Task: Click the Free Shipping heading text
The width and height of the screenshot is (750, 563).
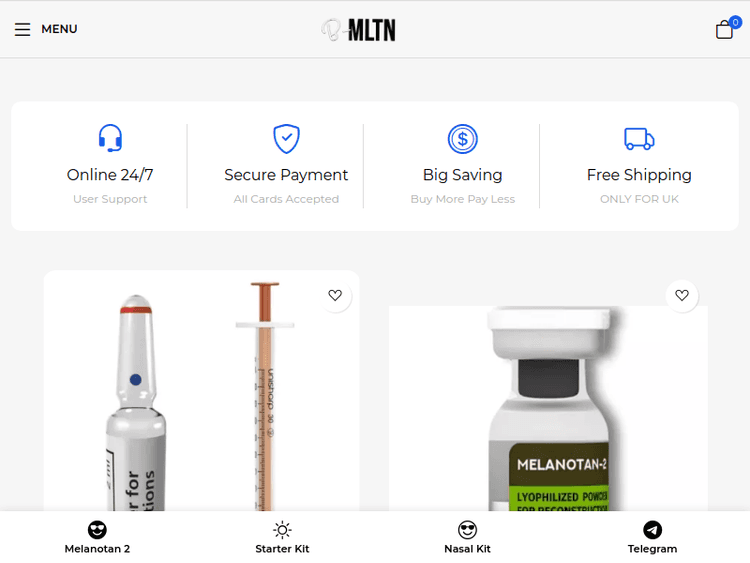Action: click(639, 175)
